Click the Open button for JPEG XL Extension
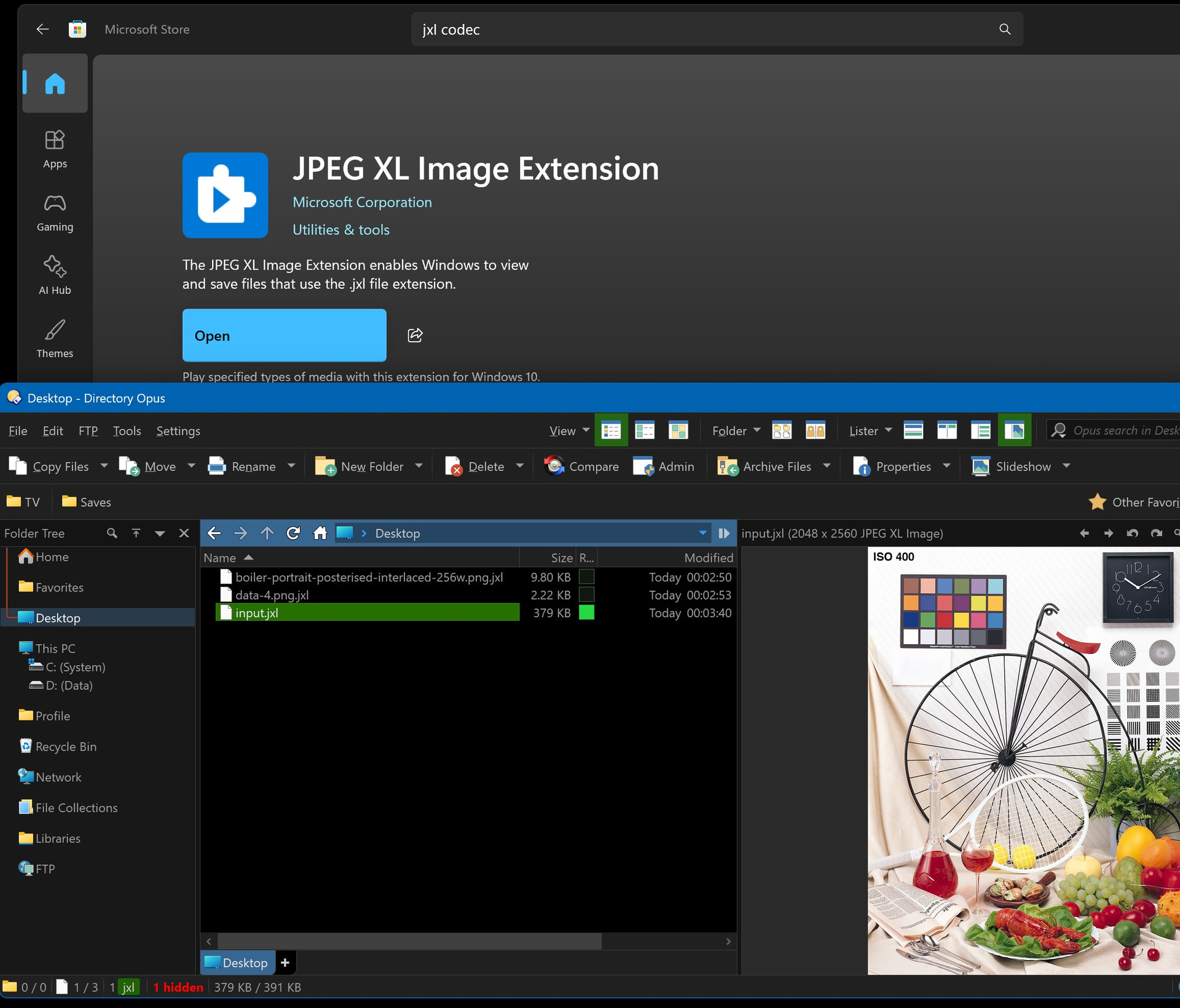Screen dimensions: 1180x1008 284,335
